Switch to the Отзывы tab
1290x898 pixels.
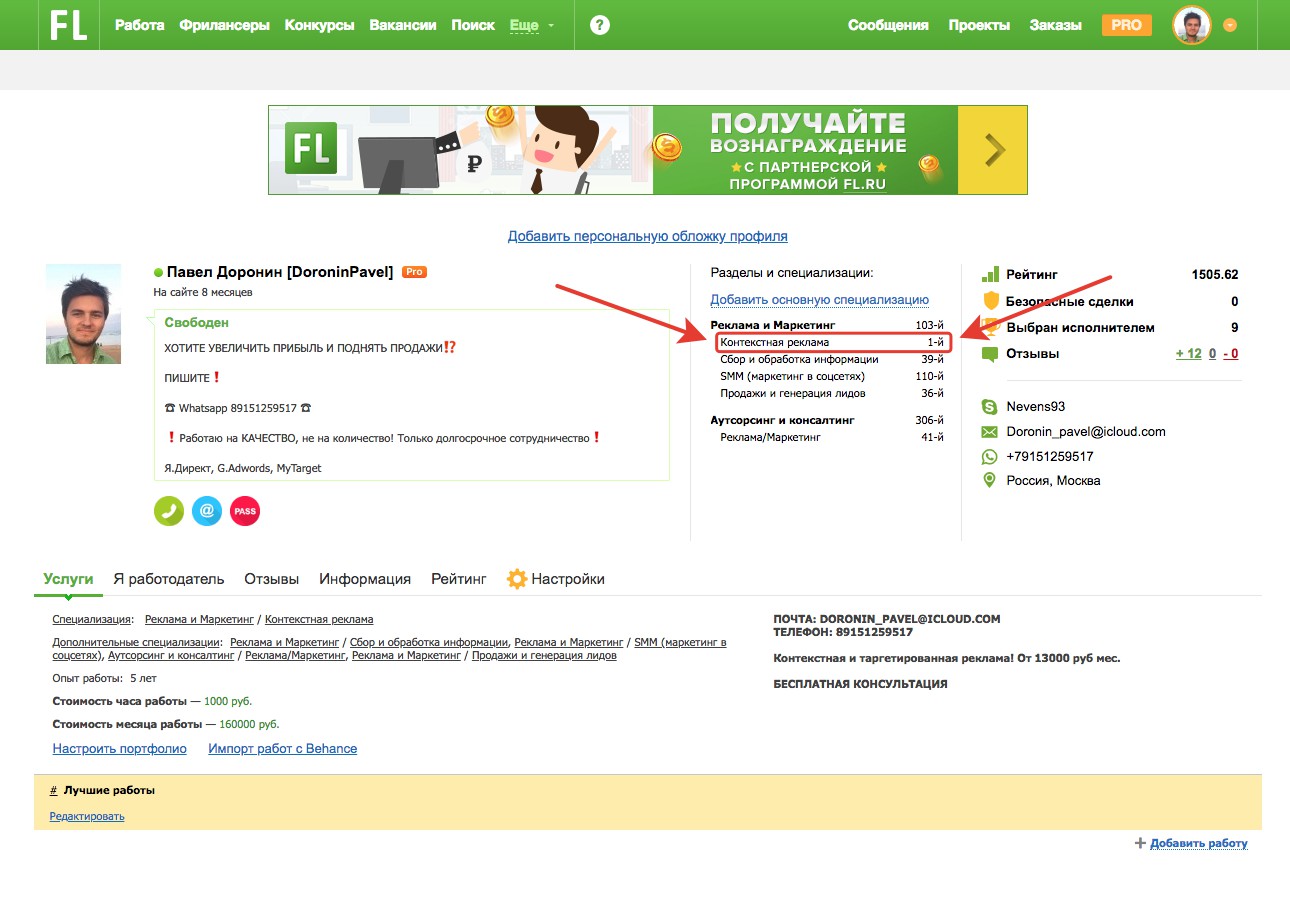(x=272, y=579)
